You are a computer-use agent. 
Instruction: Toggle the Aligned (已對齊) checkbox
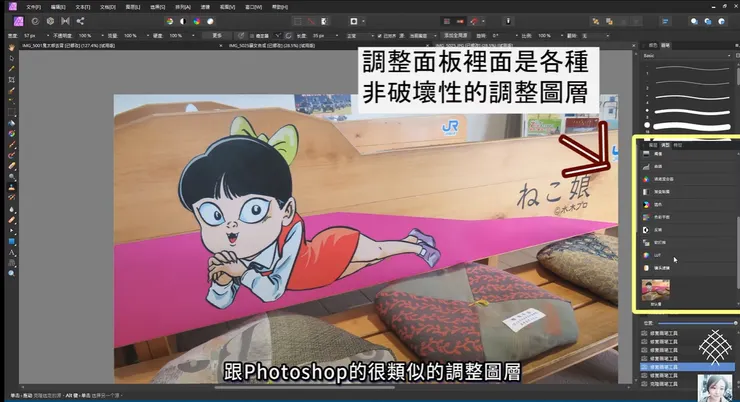(x=379, y=36)
